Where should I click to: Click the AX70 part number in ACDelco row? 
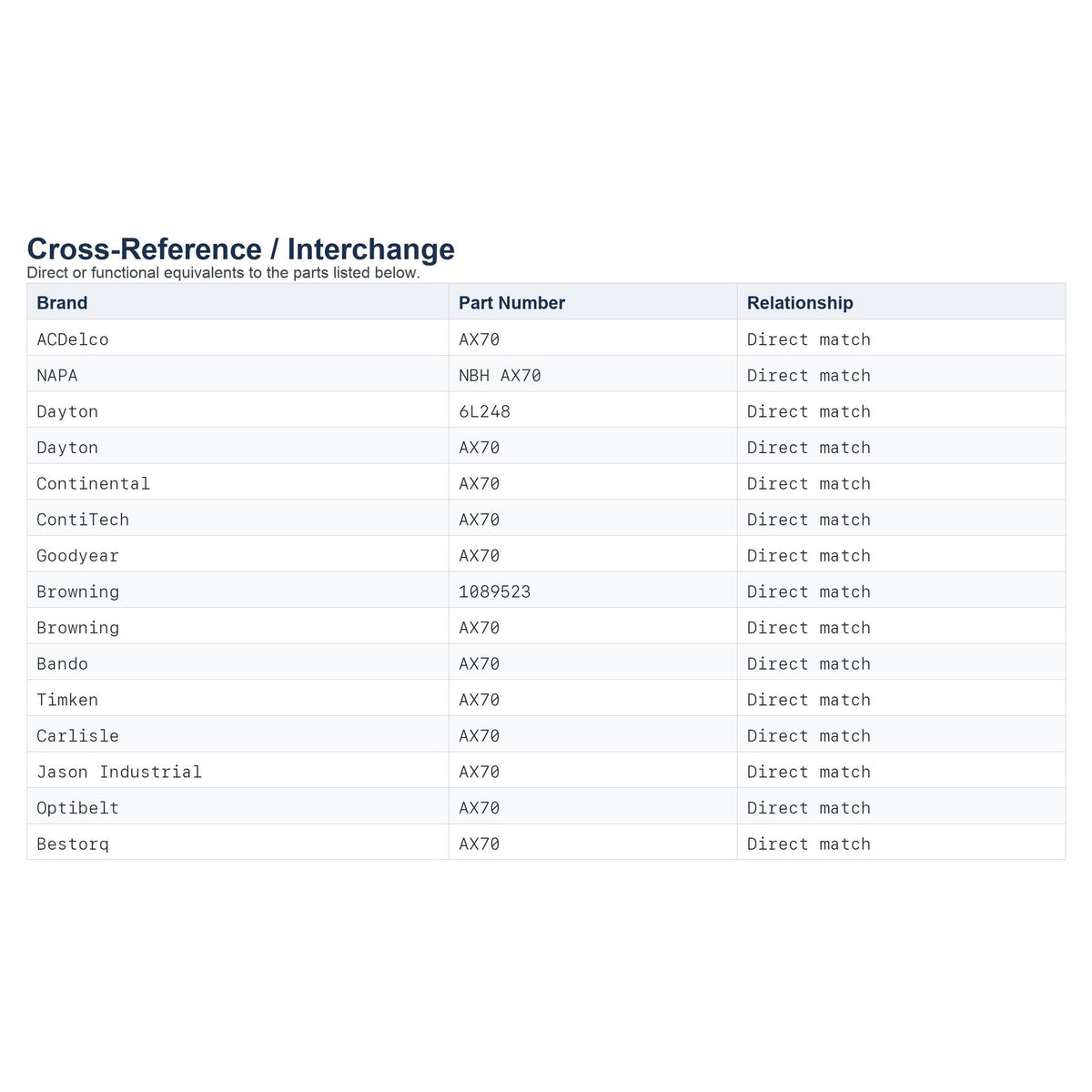coord(480,339)
